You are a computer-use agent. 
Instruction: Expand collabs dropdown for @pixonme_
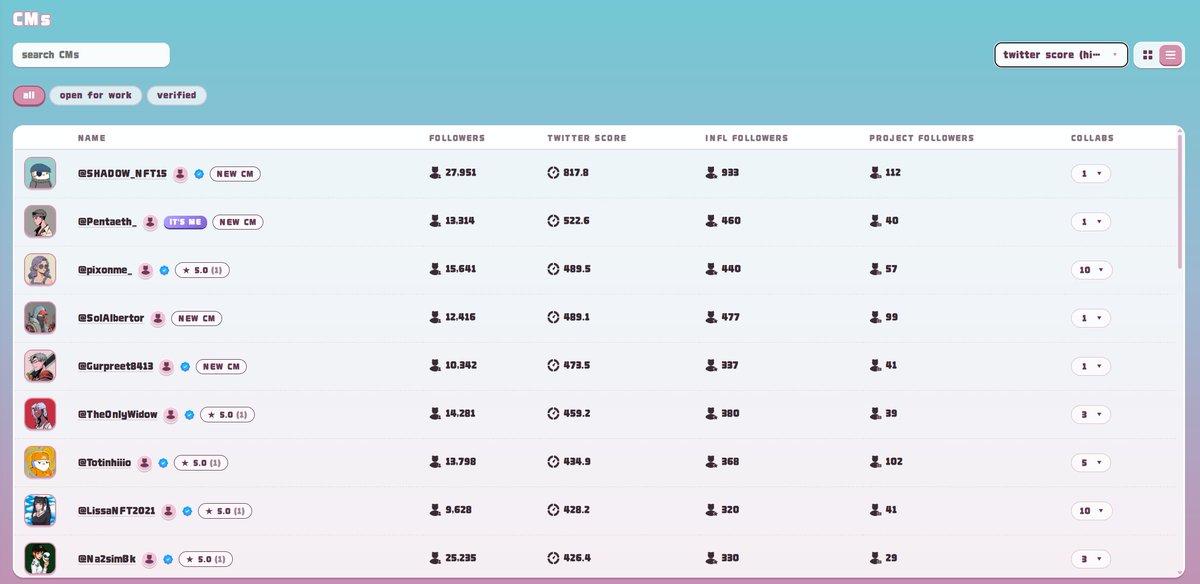pyautogui.click(x=1090, y=270)
